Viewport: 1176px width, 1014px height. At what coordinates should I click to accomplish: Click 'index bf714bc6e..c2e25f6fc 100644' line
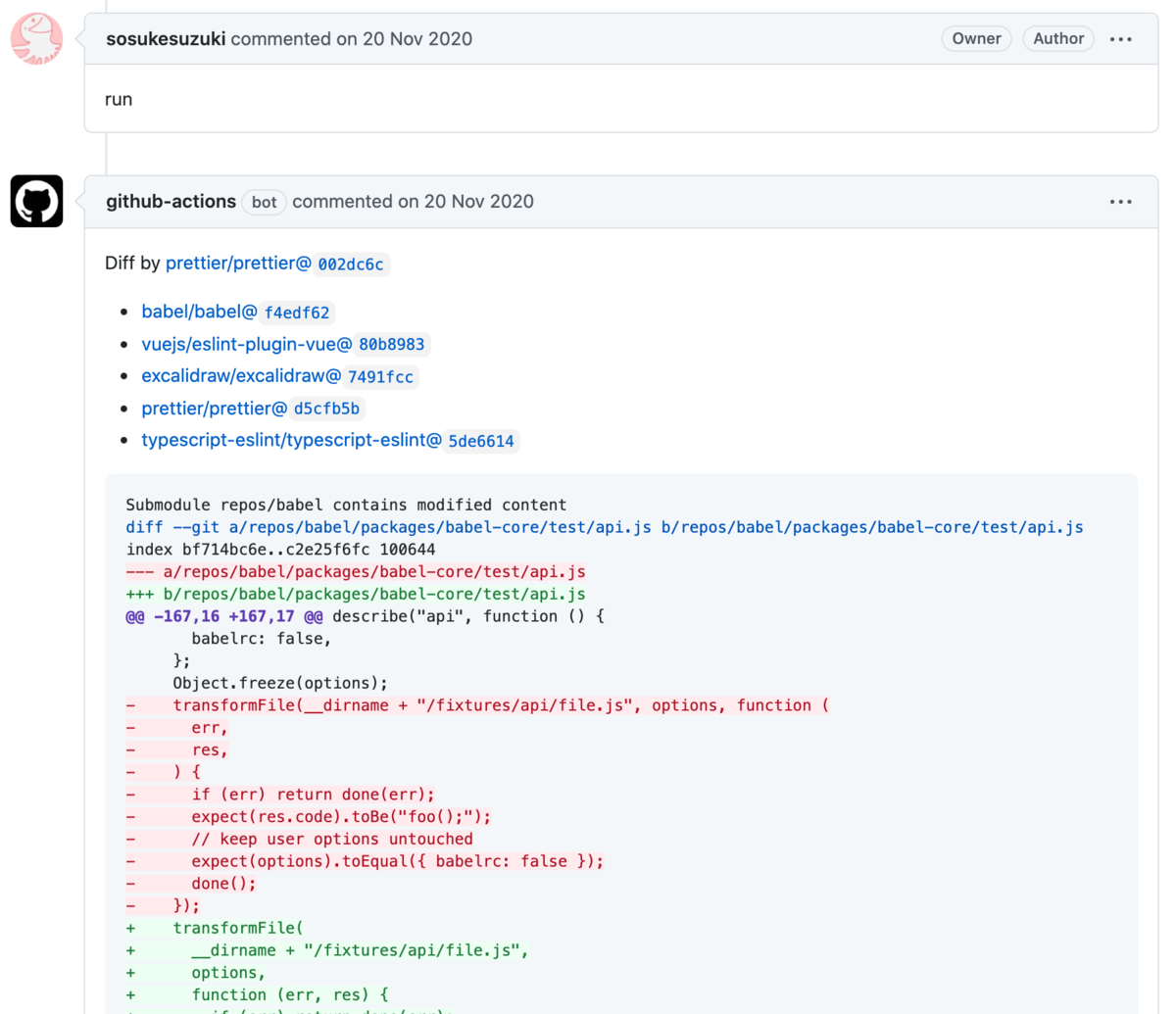[x=280, y=550]
